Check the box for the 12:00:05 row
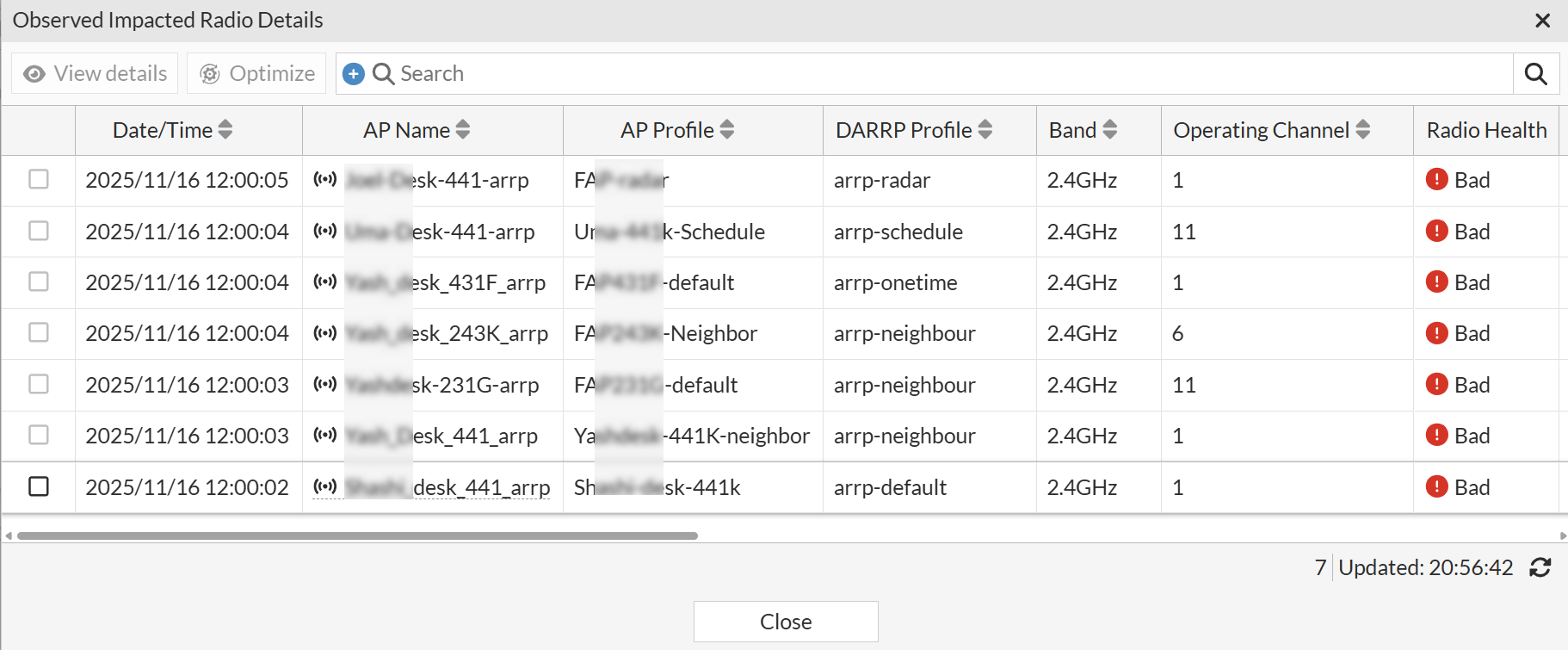1568x650 pixels. pyautogui.click(x=39, y=179)
